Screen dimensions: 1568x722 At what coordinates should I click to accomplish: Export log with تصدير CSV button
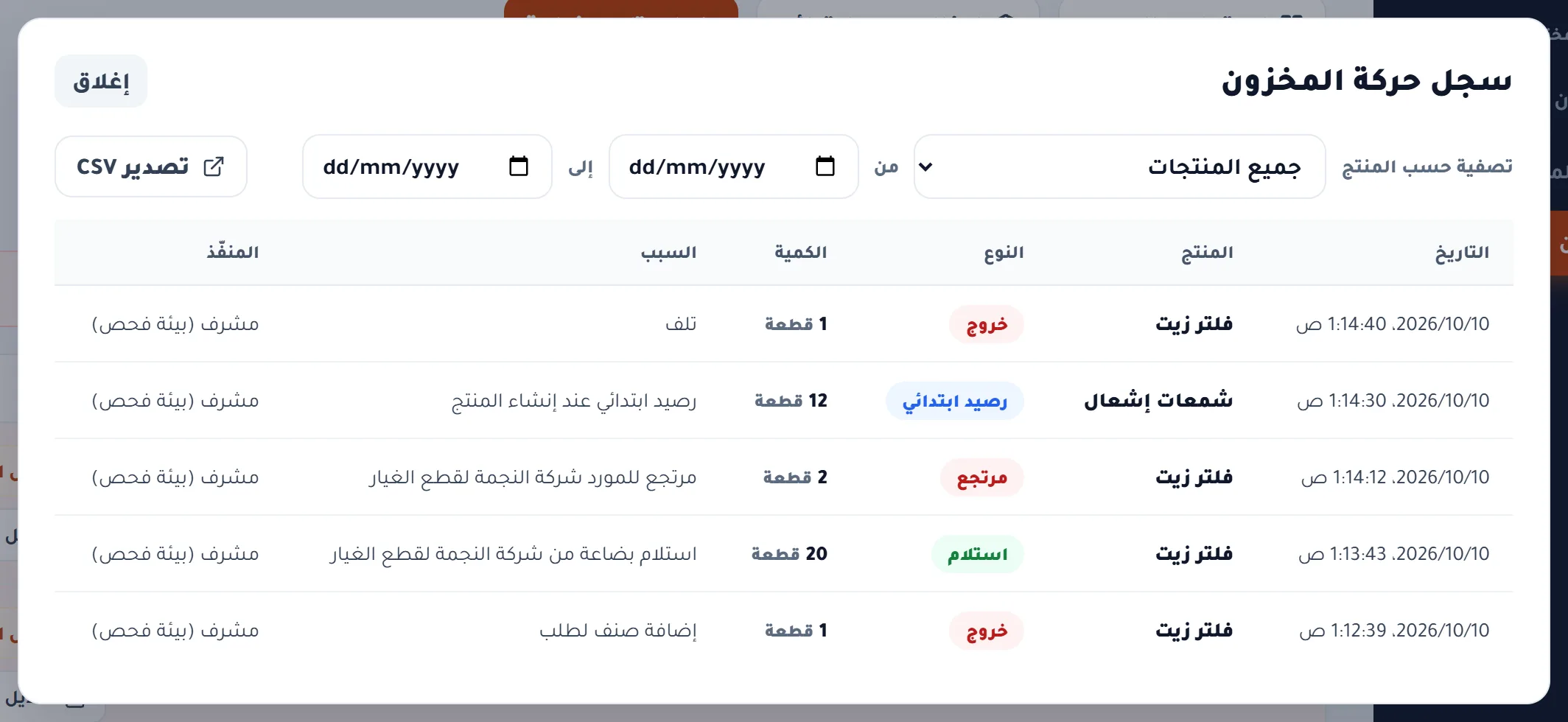click(x=151, y=167)
